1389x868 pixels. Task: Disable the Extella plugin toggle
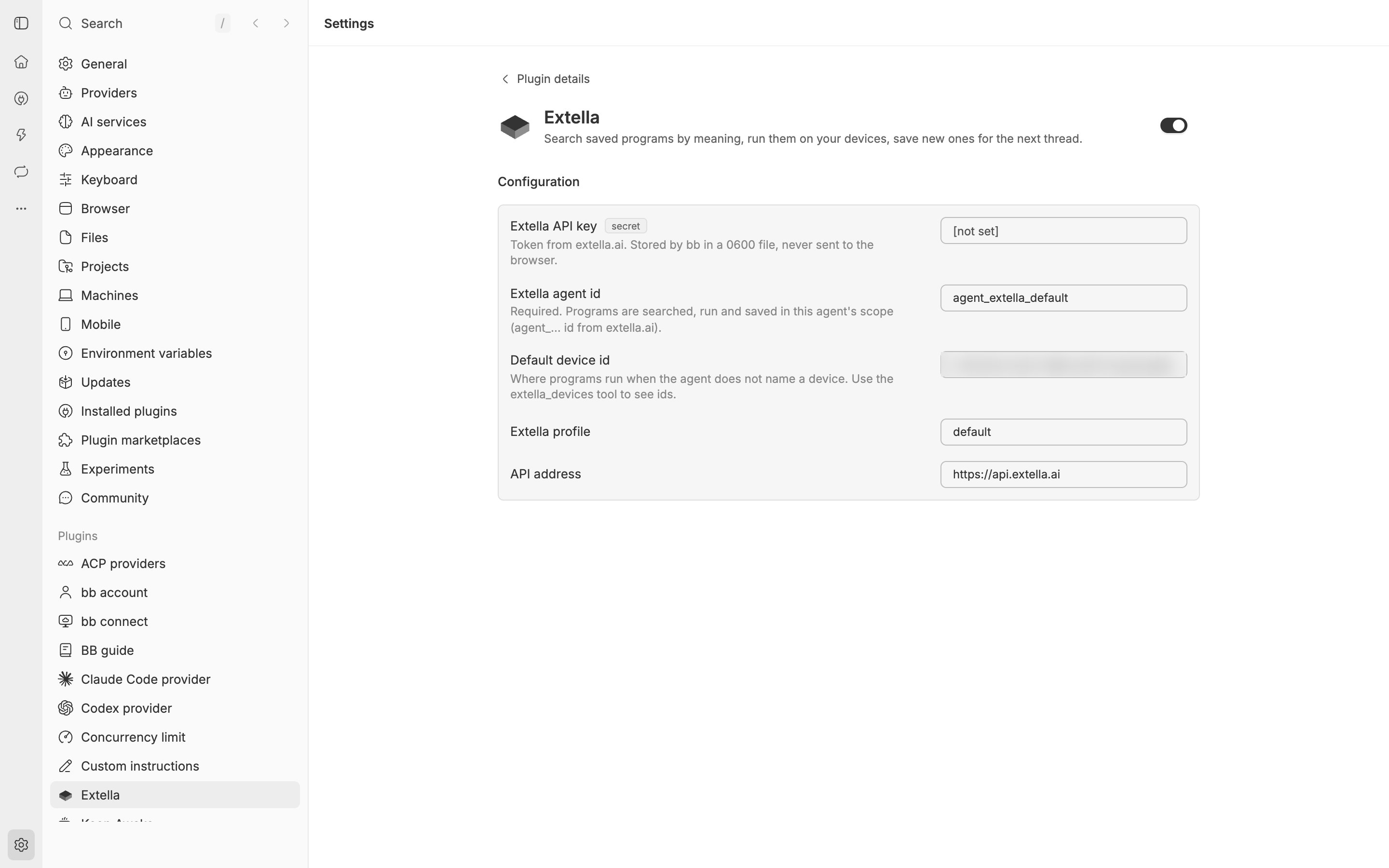[1173, 125]
